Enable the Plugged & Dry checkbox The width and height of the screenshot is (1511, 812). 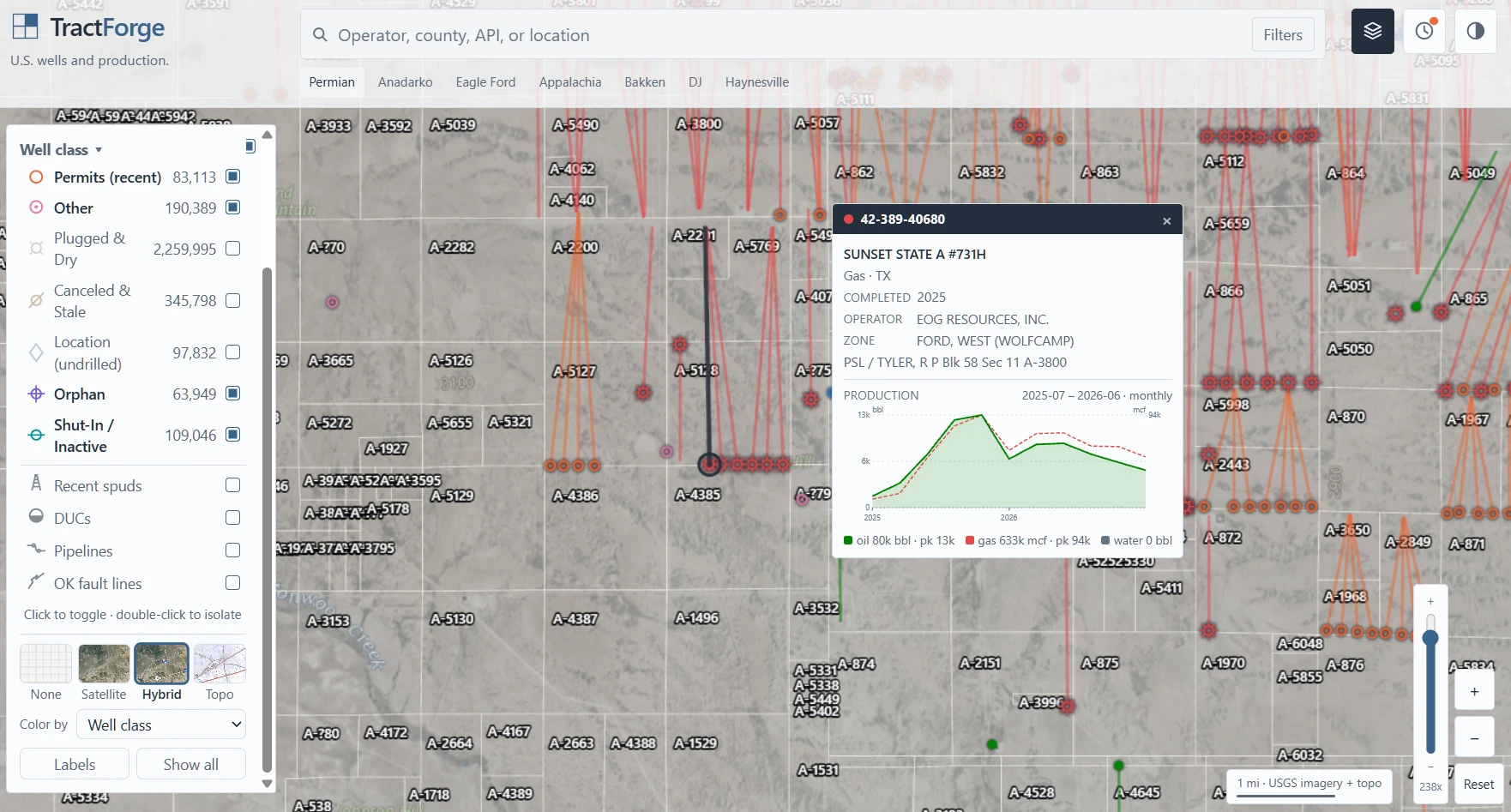[x=232, y=249]
